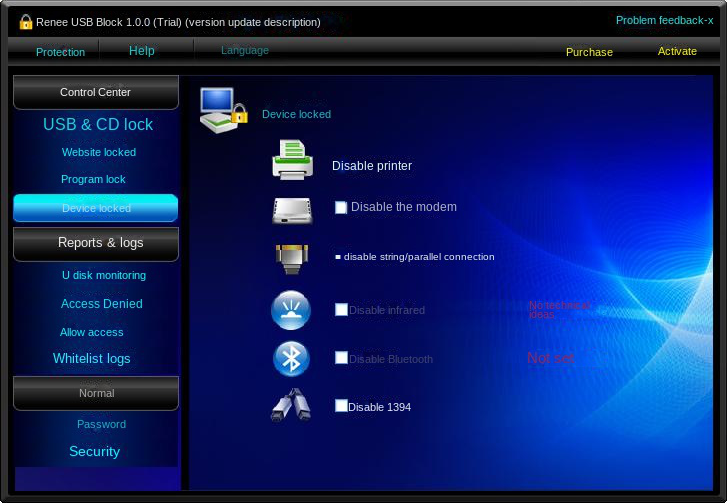This screenshot has width=727, height=503.
Task: Open the Language menu
Action: (245, 51)
